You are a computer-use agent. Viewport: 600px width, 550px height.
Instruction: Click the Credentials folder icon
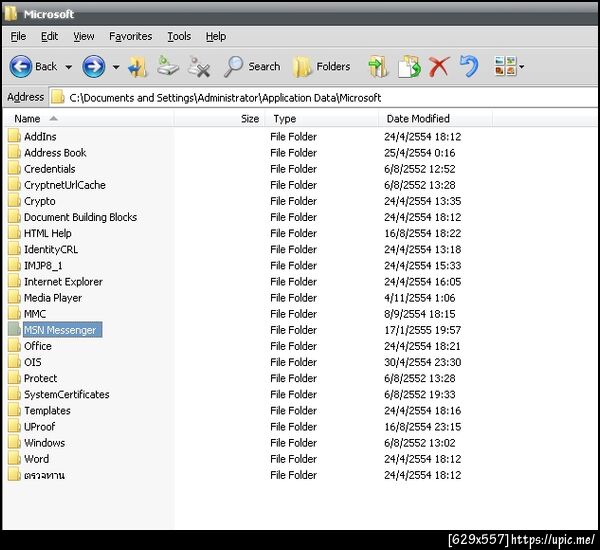point(15,168)
